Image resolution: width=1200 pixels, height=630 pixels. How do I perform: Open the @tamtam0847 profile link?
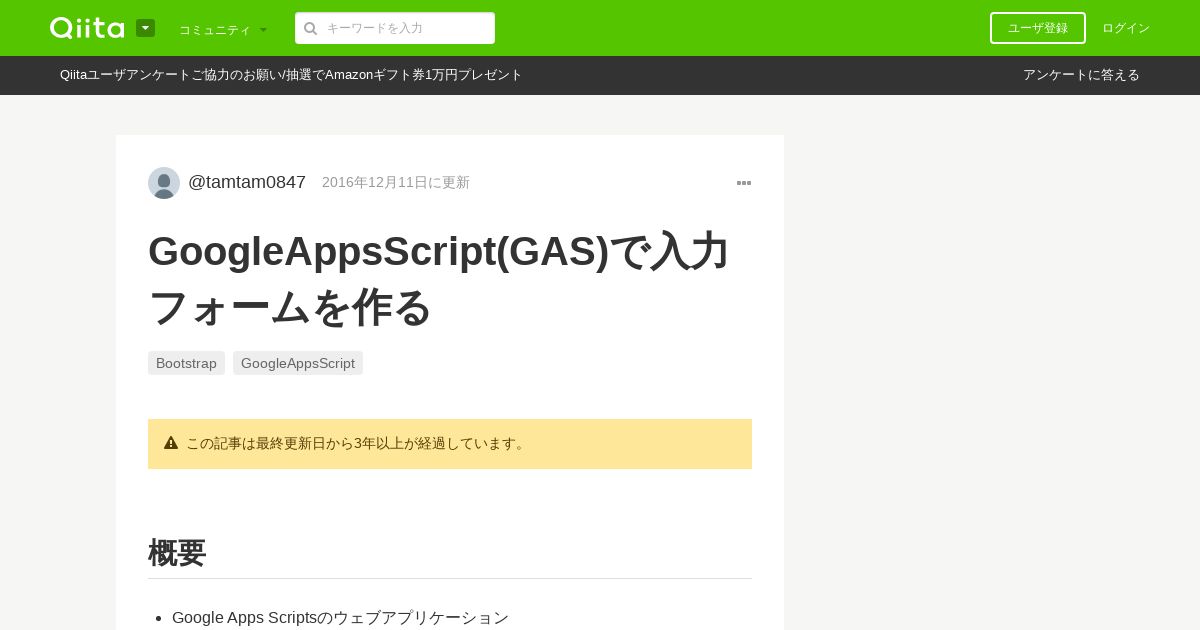click(247, 182)
